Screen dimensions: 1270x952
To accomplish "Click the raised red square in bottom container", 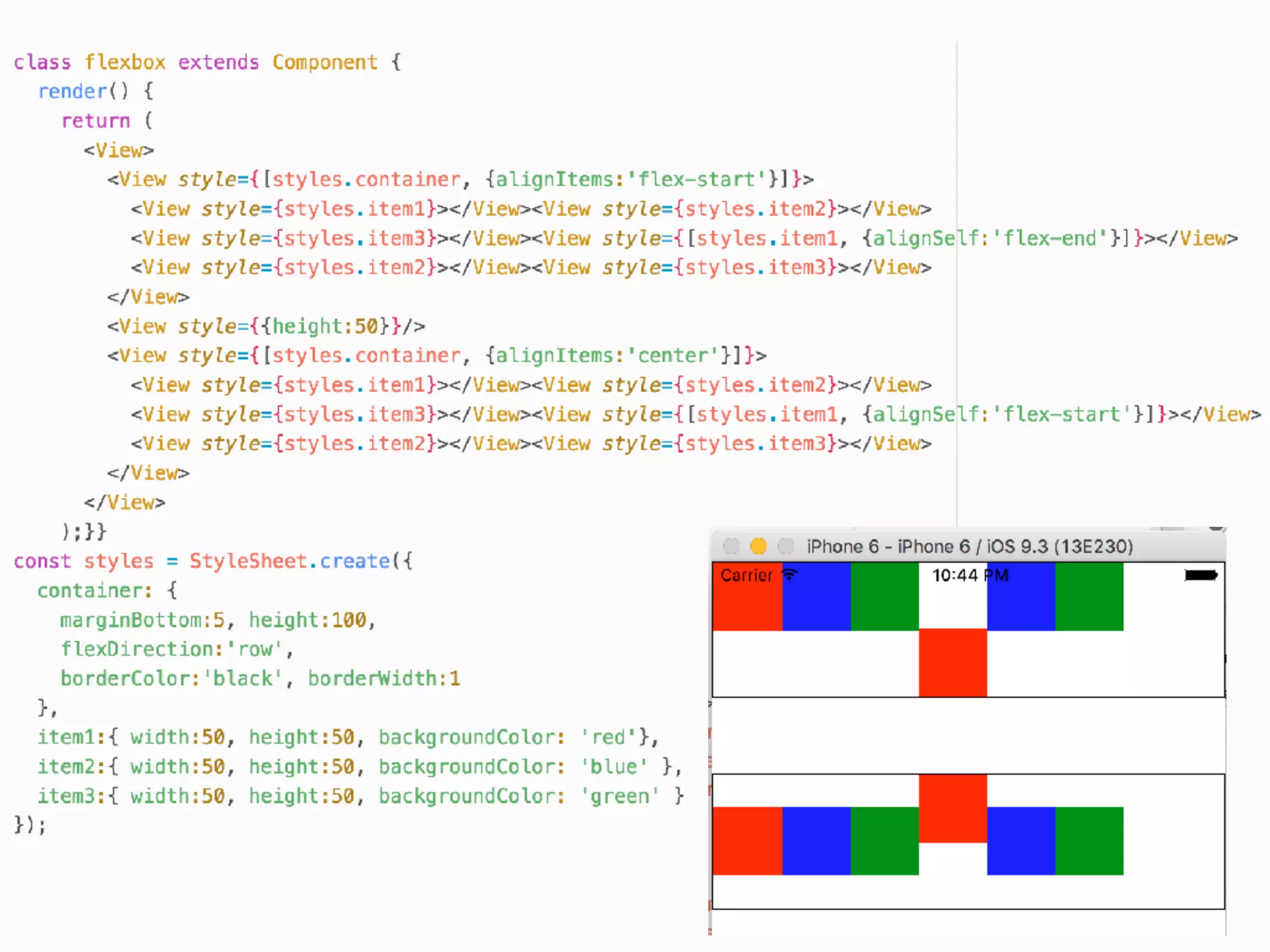I will point(952,808).
